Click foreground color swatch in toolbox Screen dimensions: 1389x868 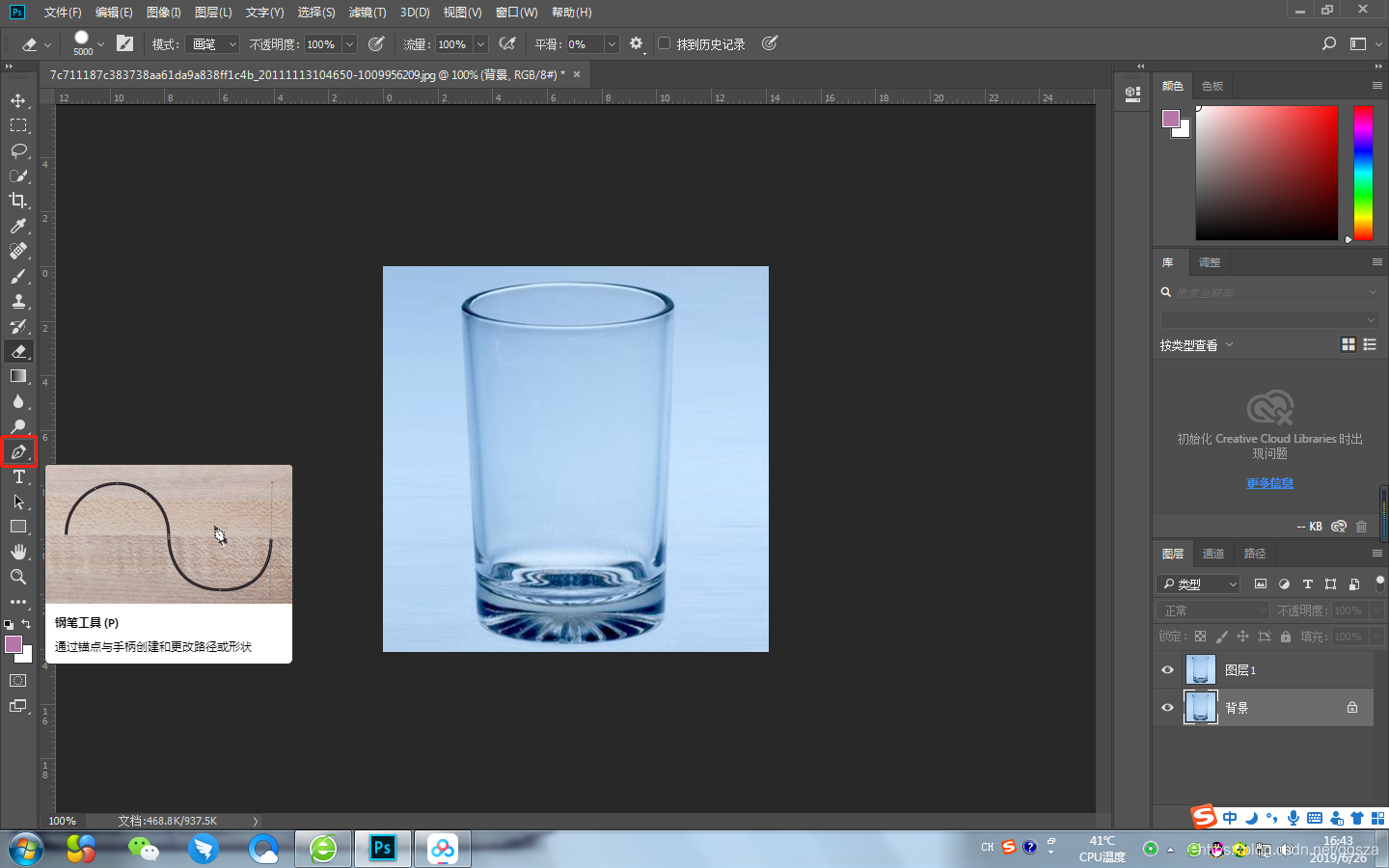tap(13, 644)
